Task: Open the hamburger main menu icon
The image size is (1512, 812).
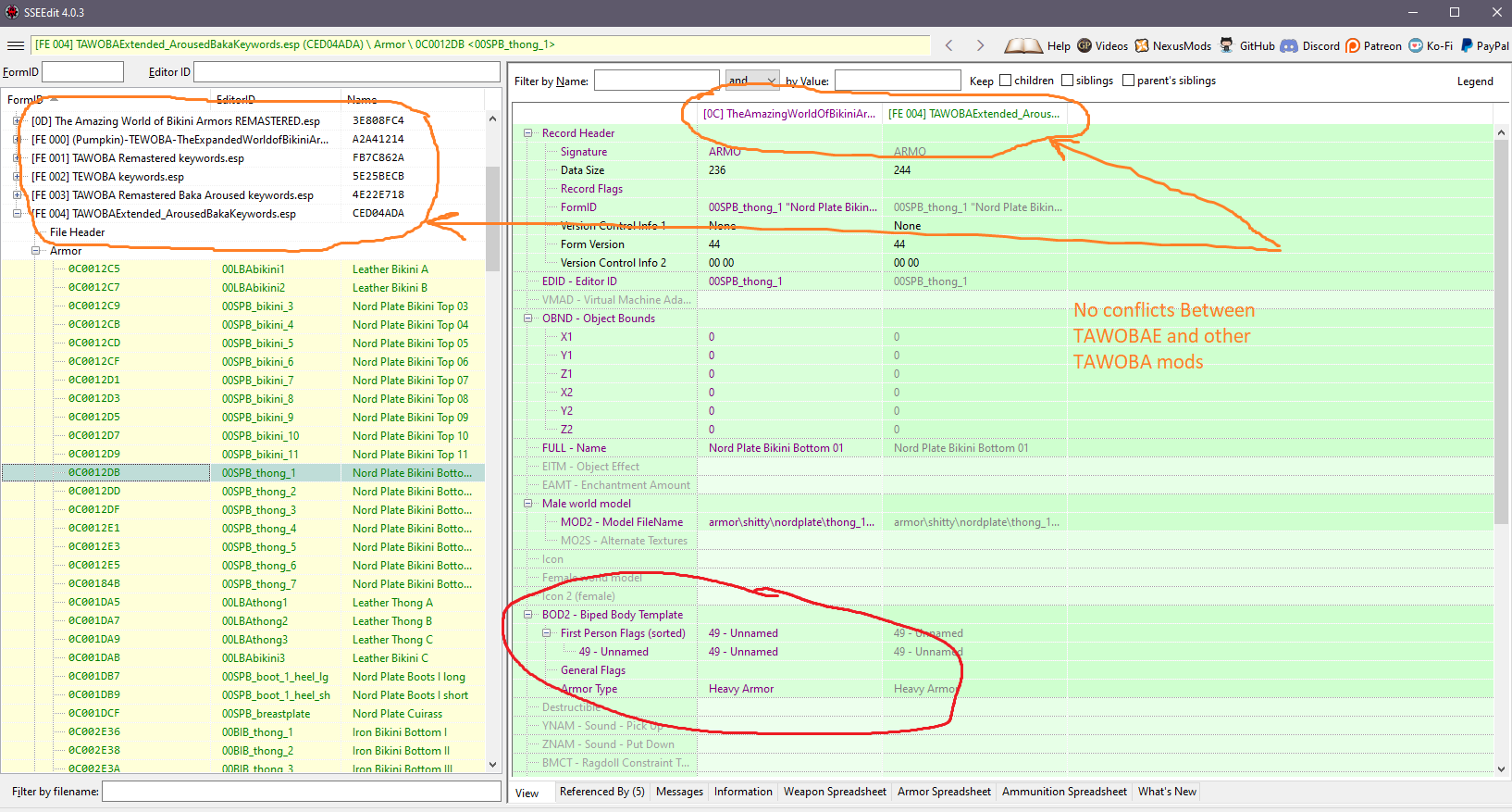Action: pos(15,45)
